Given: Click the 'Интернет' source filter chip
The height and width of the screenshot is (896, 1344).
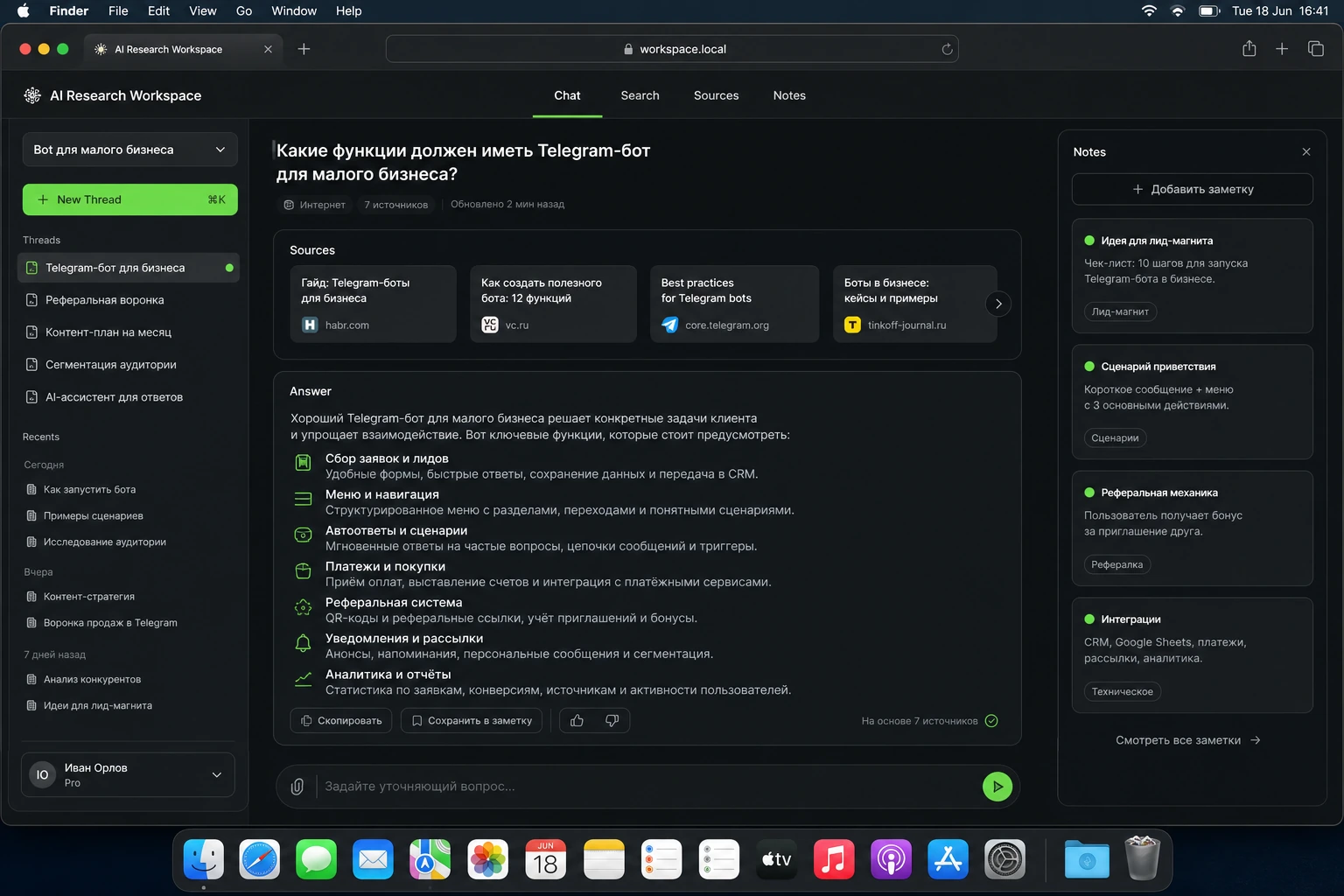Looking at the screenshot, I should click(x=314, y=205).
